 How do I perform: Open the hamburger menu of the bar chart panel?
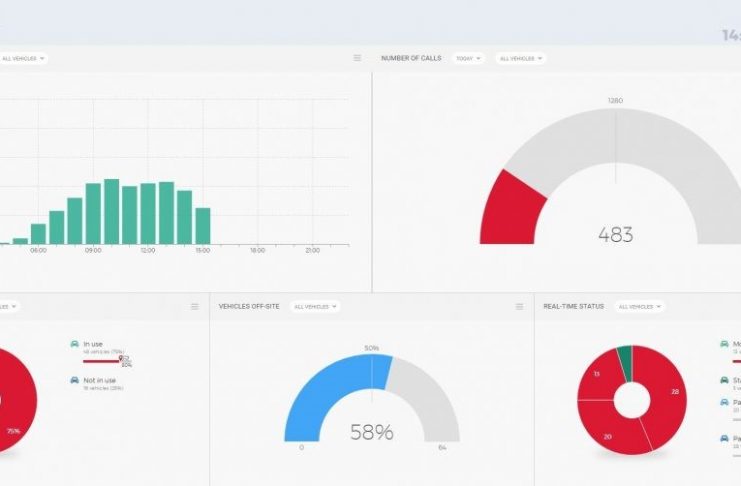point(357,58)
